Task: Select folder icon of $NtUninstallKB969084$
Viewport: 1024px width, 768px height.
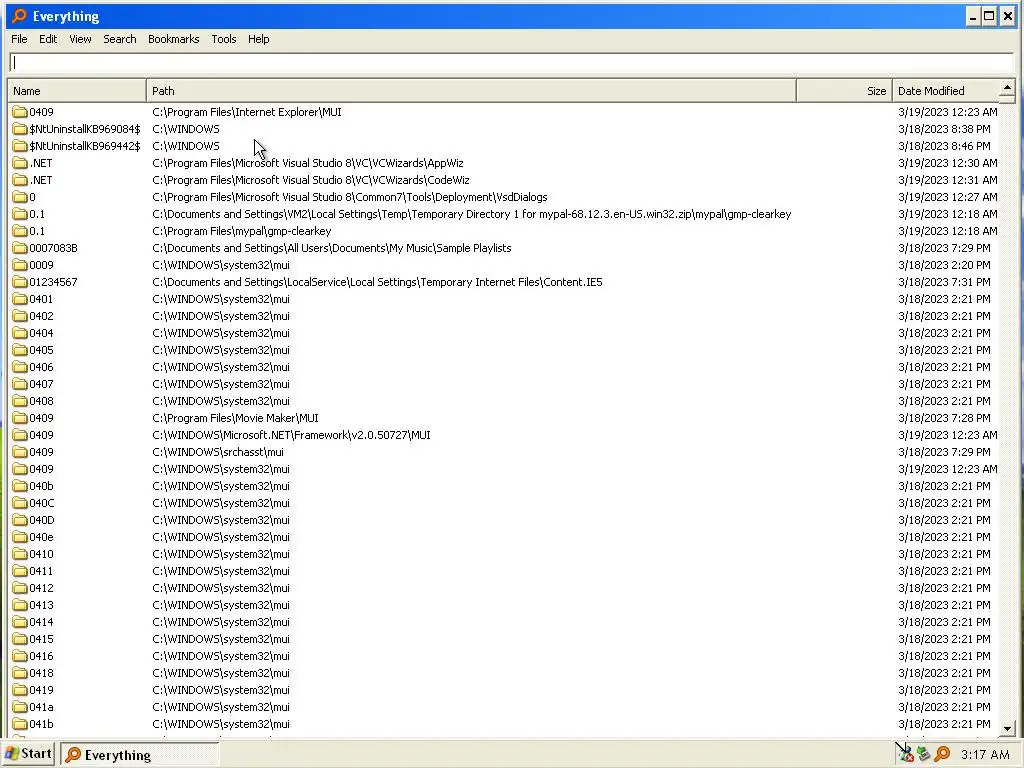Action: click(x=20, y=129)
